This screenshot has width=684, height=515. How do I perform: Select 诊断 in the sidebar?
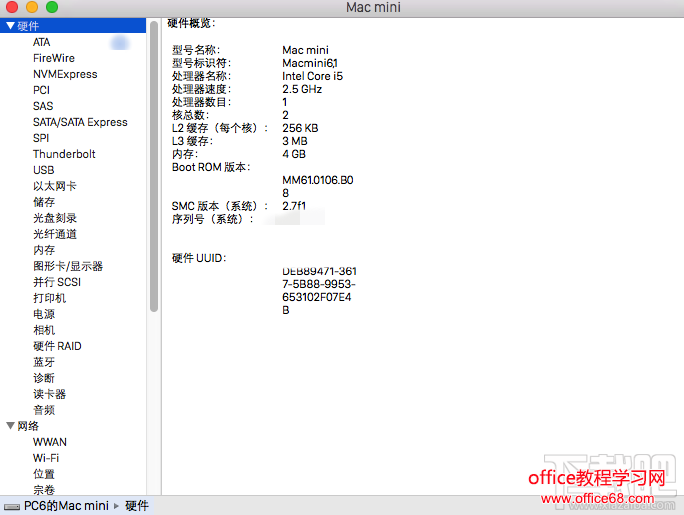[44, 378]
